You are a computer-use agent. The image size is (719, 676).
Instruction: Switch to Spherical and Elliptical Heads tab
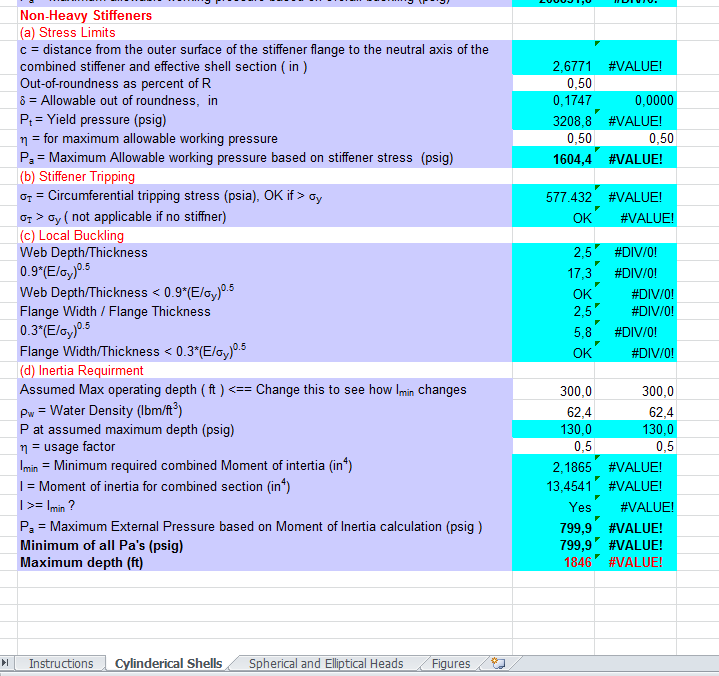pos(326,664)
